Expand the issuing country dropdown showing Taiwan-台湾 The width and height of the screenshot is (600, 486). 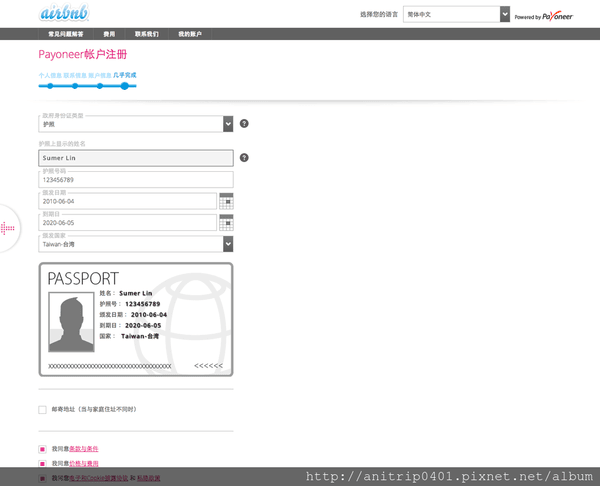135,244
